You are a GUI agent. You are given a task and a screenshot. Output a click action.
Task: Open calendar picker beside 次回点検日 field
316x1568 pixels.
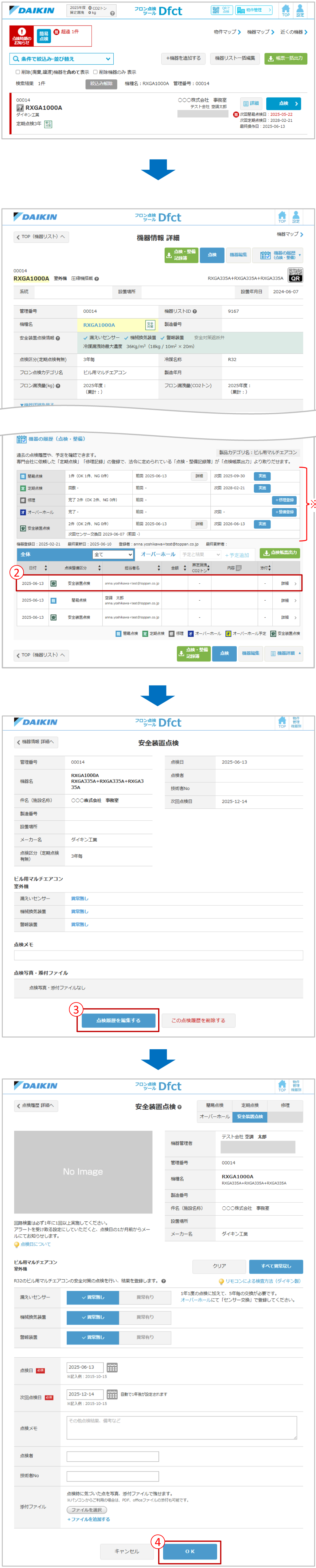[112, 1394]
